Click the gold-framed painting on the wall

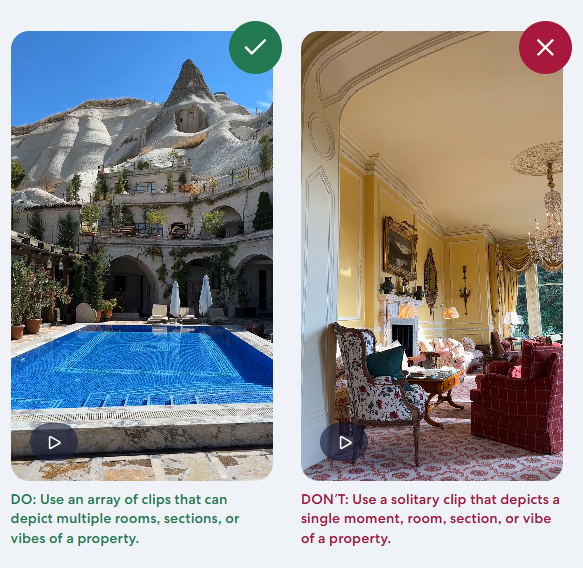coord(400,248)
